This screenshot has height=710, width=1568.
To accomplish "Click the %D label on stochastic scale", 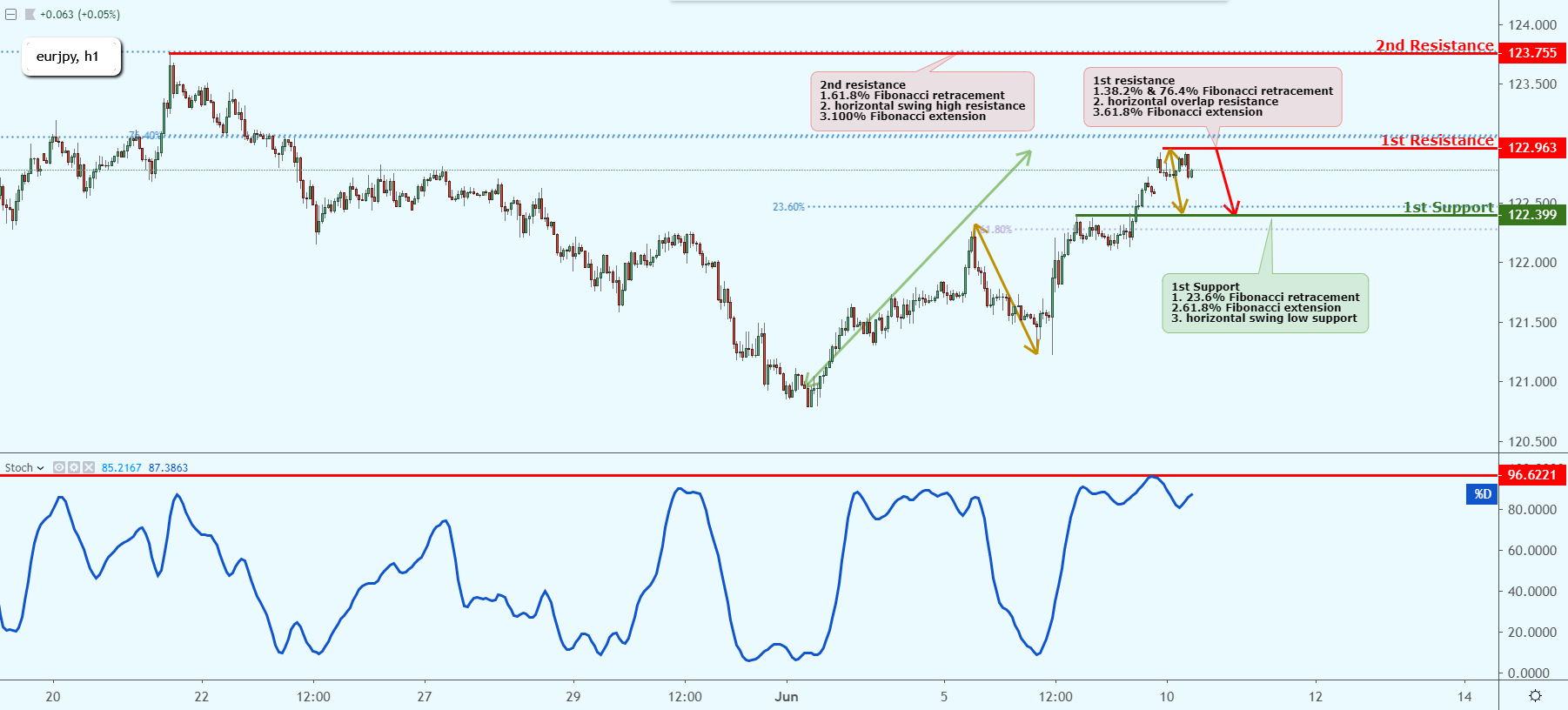I will pos(1482,494).
